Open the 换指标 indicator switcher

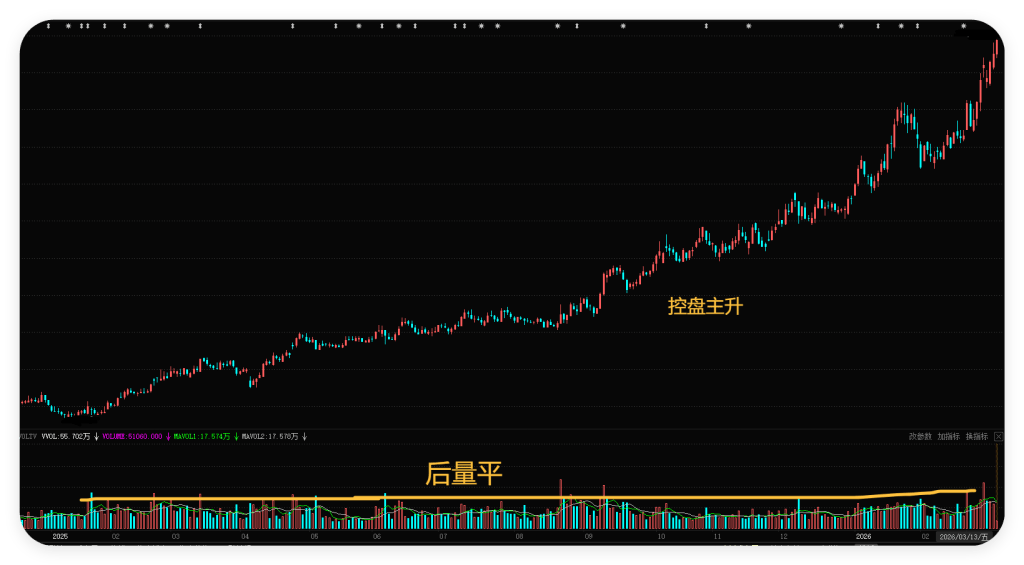pyautogui.click(x=976, y=436)
